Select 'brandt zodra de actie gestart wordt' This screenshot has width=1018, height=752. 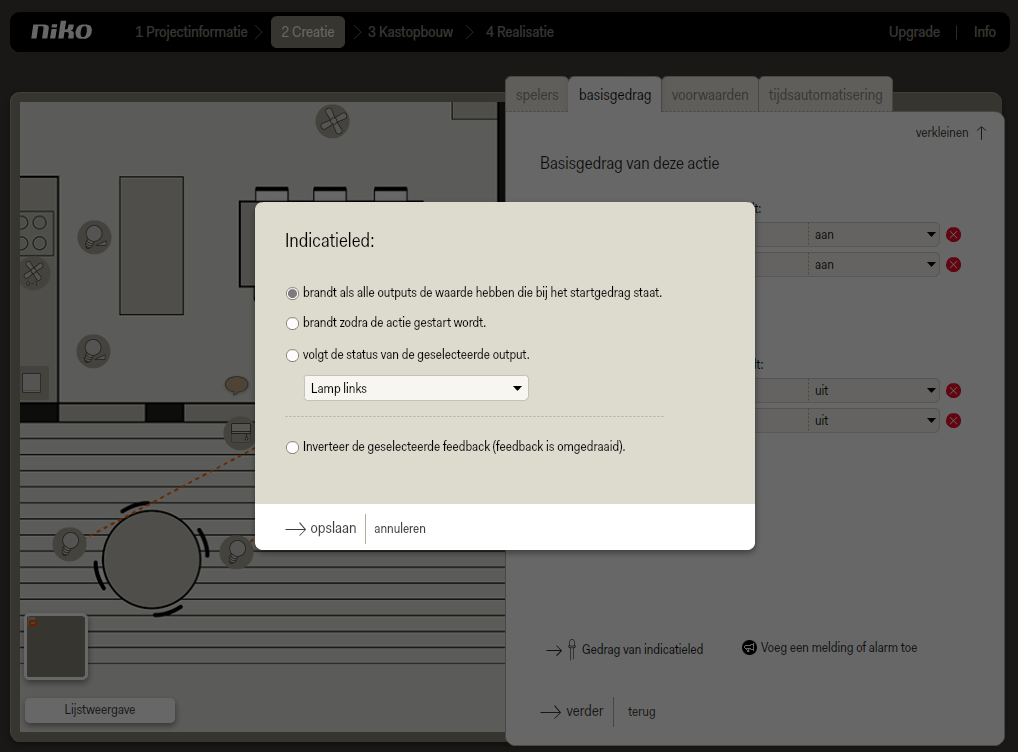tap(292, 323)
